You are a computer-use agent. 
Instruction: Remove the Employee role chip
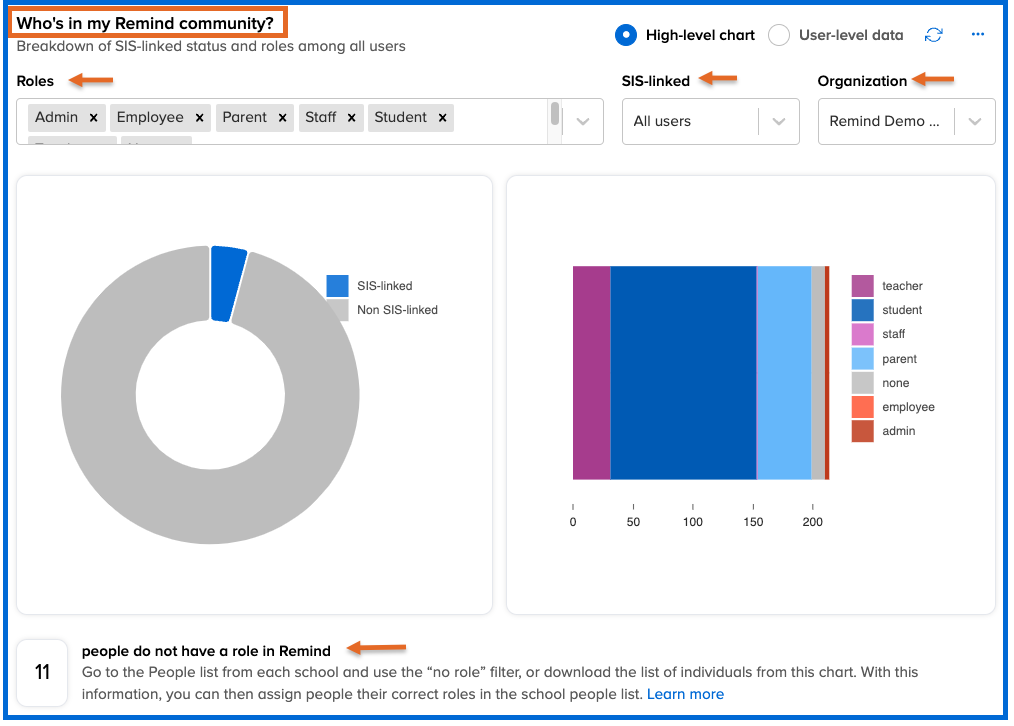pyautogui.click(x=200, y=118)
